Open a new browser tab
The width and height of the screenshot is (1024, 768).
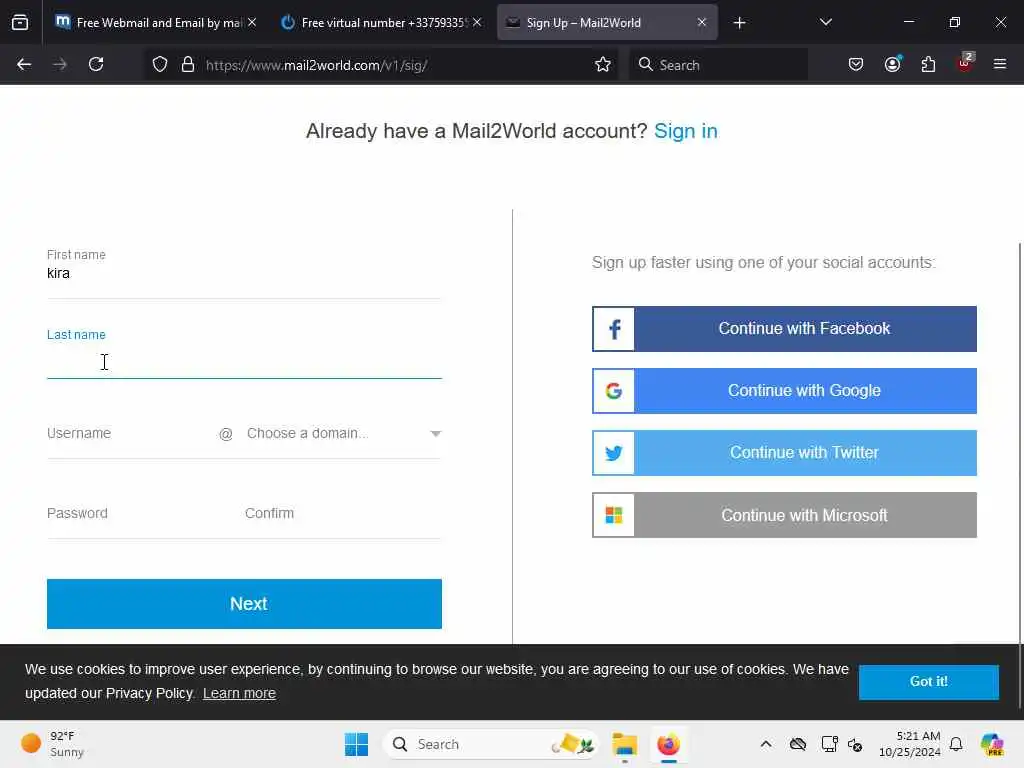coord(739,23)
